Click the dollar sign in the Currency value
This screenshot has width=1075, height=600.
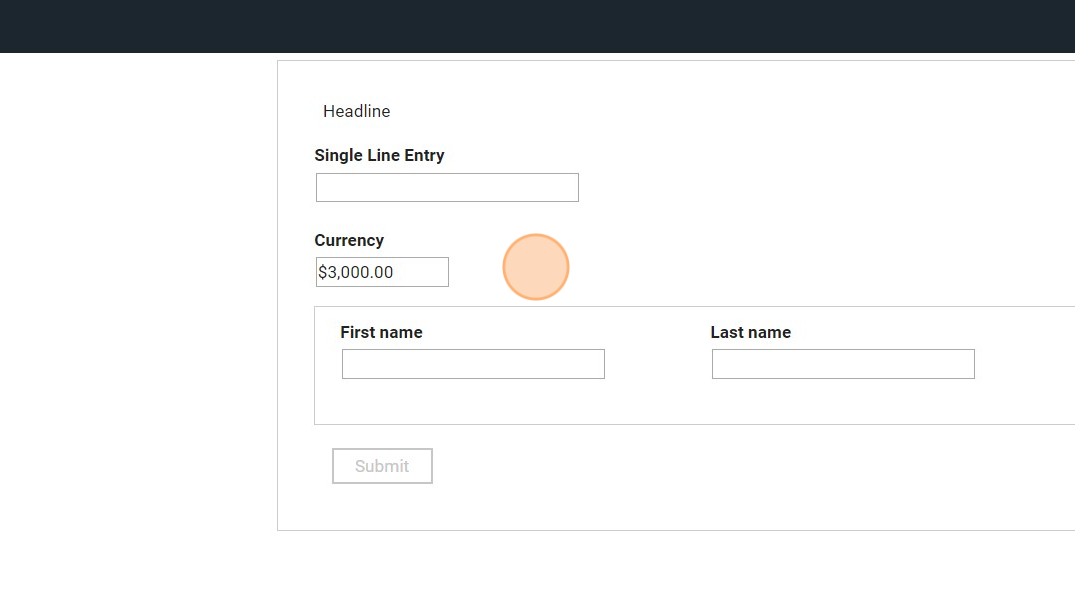(322, 272)
